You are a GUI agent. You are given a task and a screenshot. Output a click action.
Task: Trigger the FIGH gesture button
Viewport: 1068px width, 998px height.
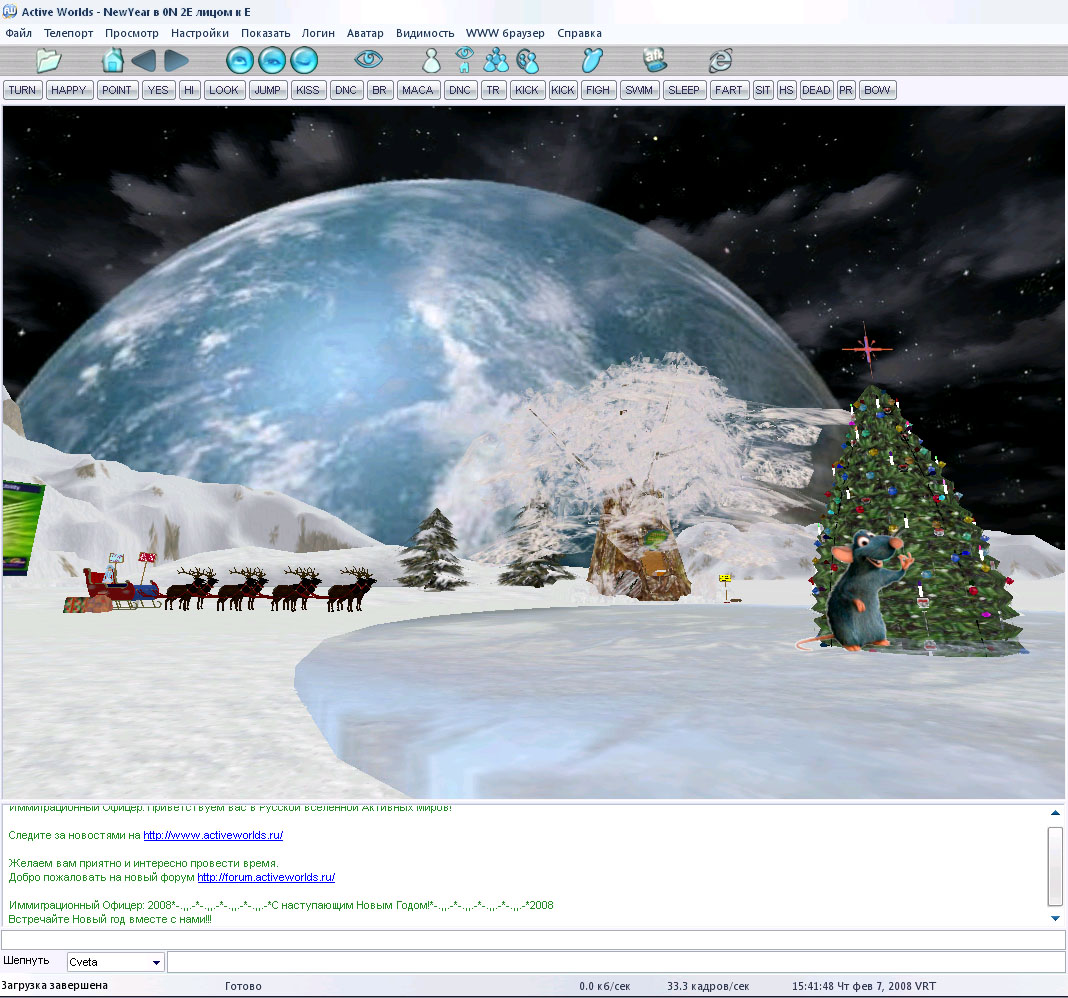click(599, 90)
